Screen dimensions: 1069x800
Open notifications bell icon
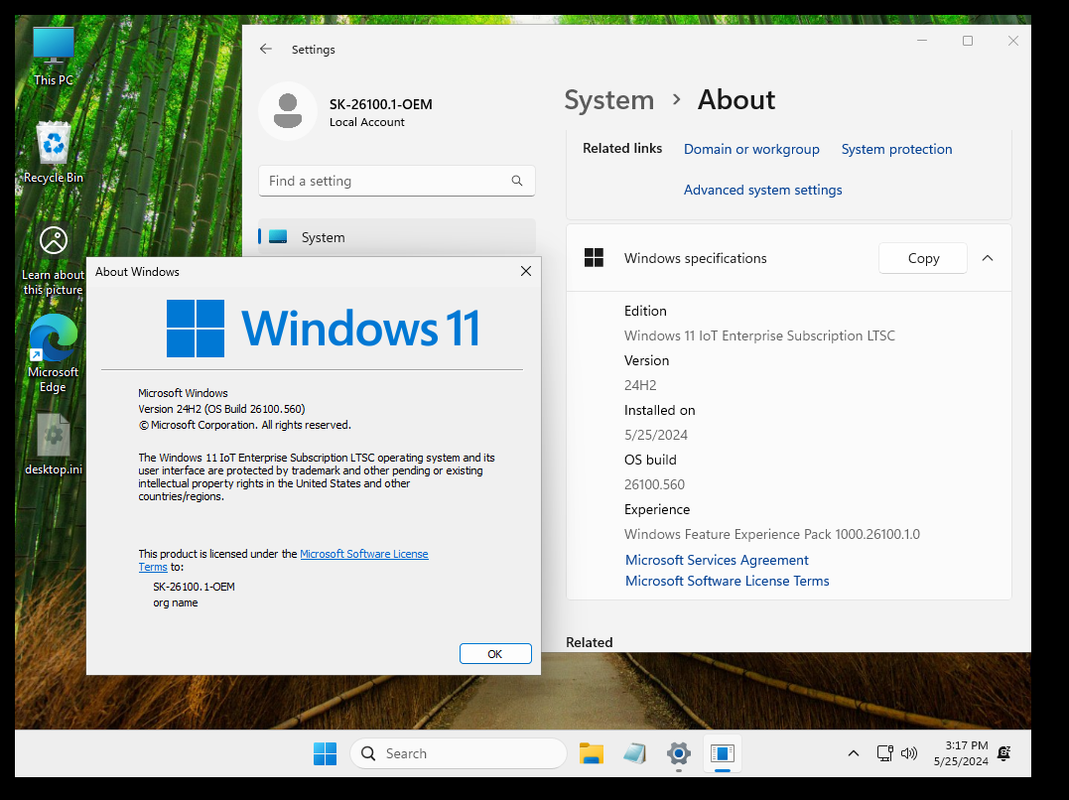pyautogui.click(x=1004, y=754)
